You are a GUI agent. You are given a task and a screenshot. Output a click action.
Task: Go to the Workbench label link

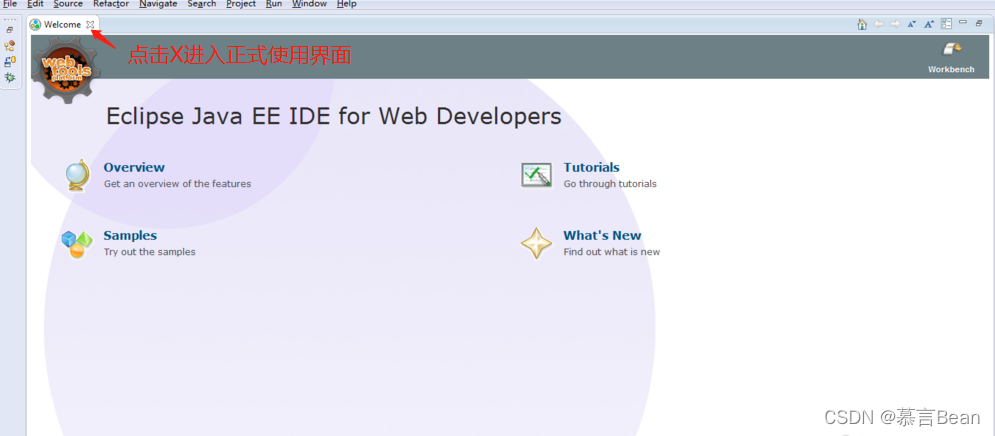point(951,69)
